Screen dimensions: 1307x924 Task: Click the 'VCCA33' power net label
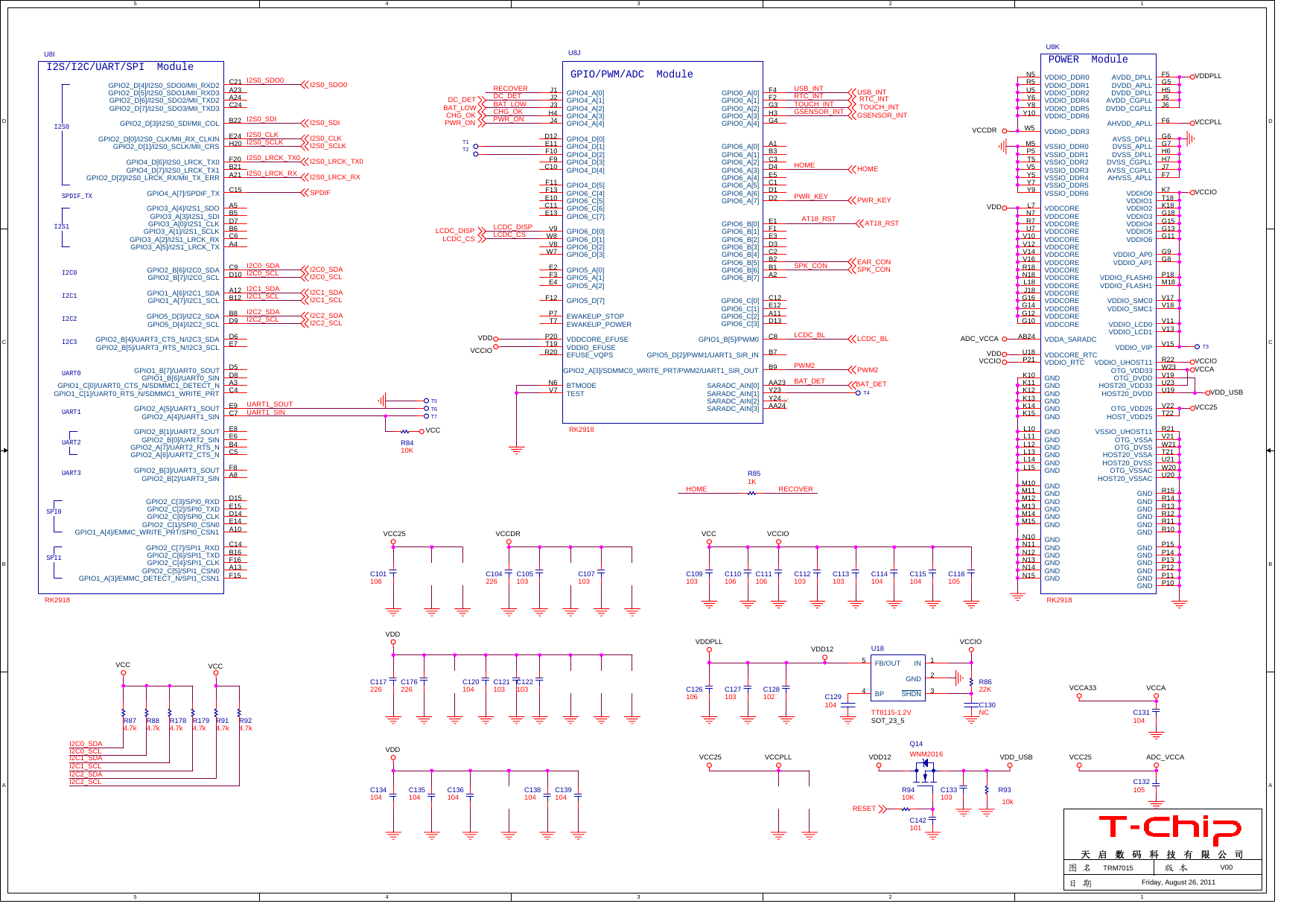[x=1083, y=688]
